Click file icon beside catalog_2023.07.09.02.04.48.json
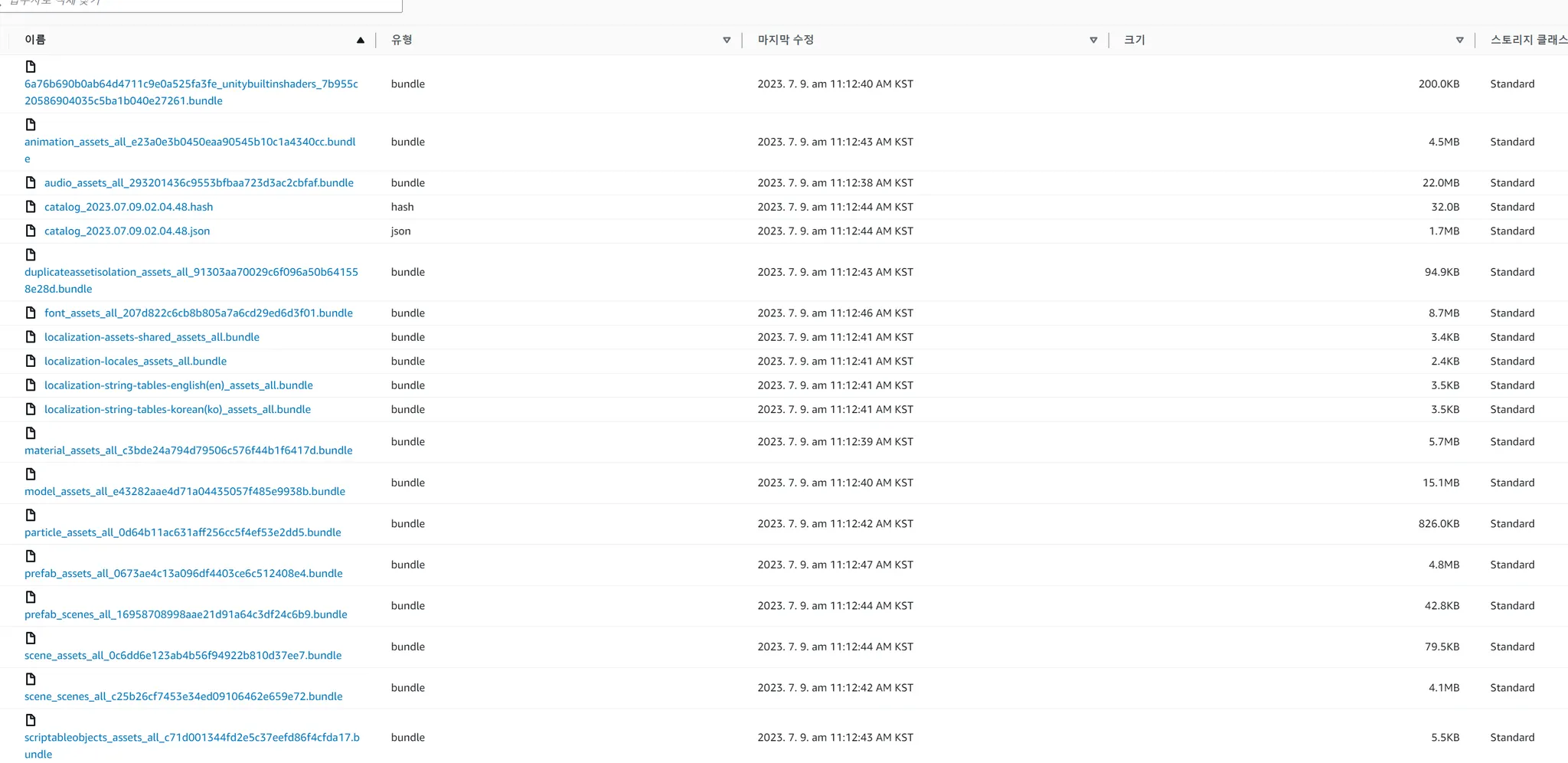 tap(31, 231)
